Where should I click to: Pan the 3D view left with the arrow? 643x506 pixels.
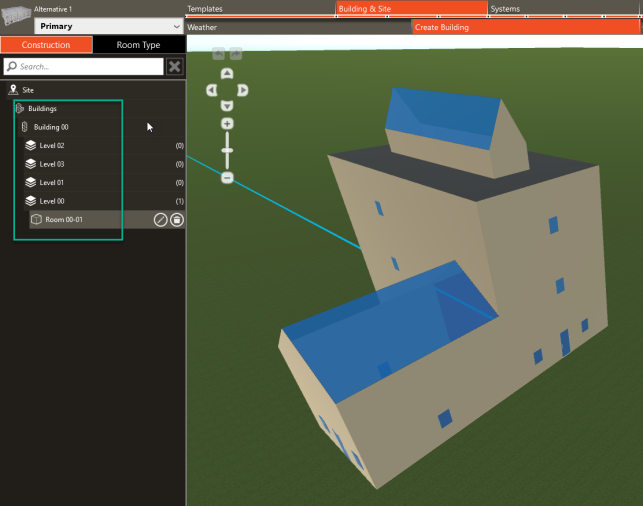pos(211,90)
